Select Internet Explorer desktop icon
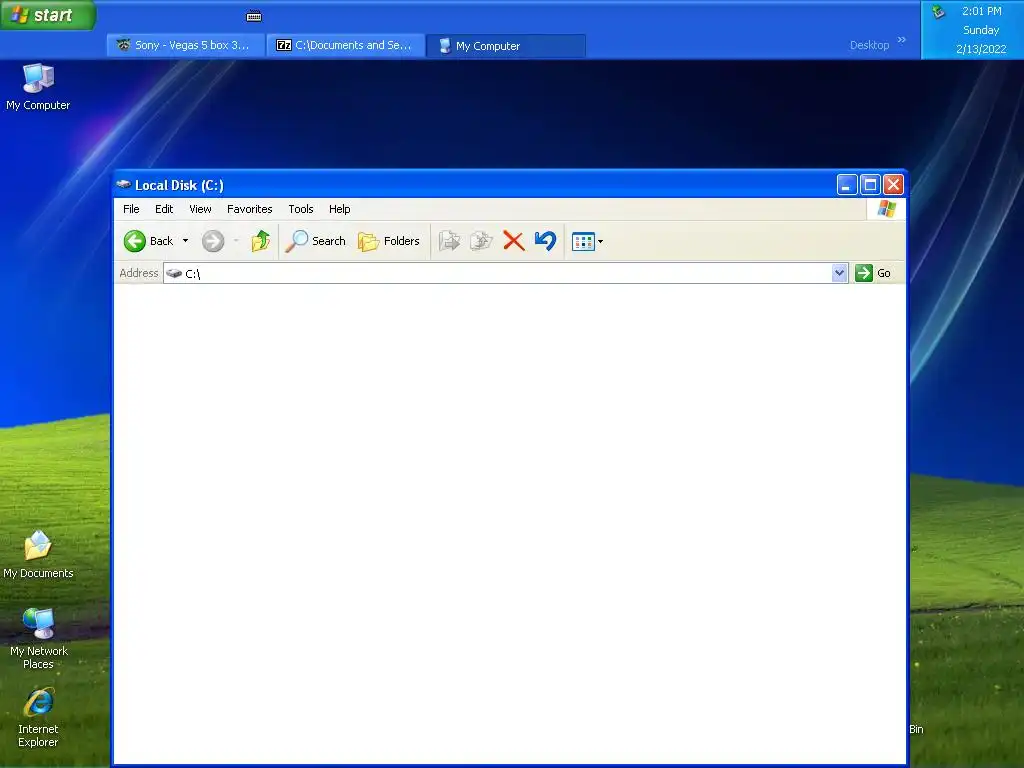Viewport: 1024px width, 768px height. click(x=38, y=717)
